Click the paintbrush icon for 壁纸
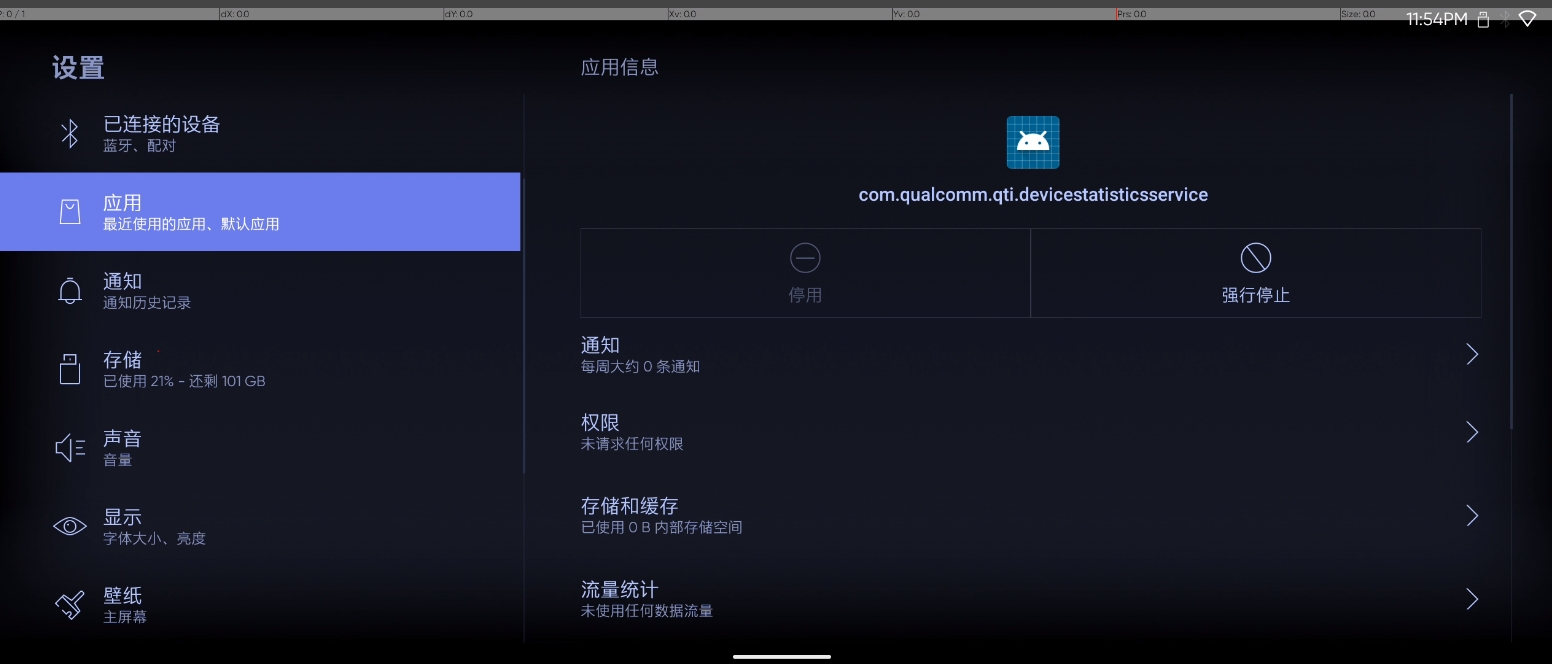This screenshot has width=1552, height=664. click(x=70, y=604)
